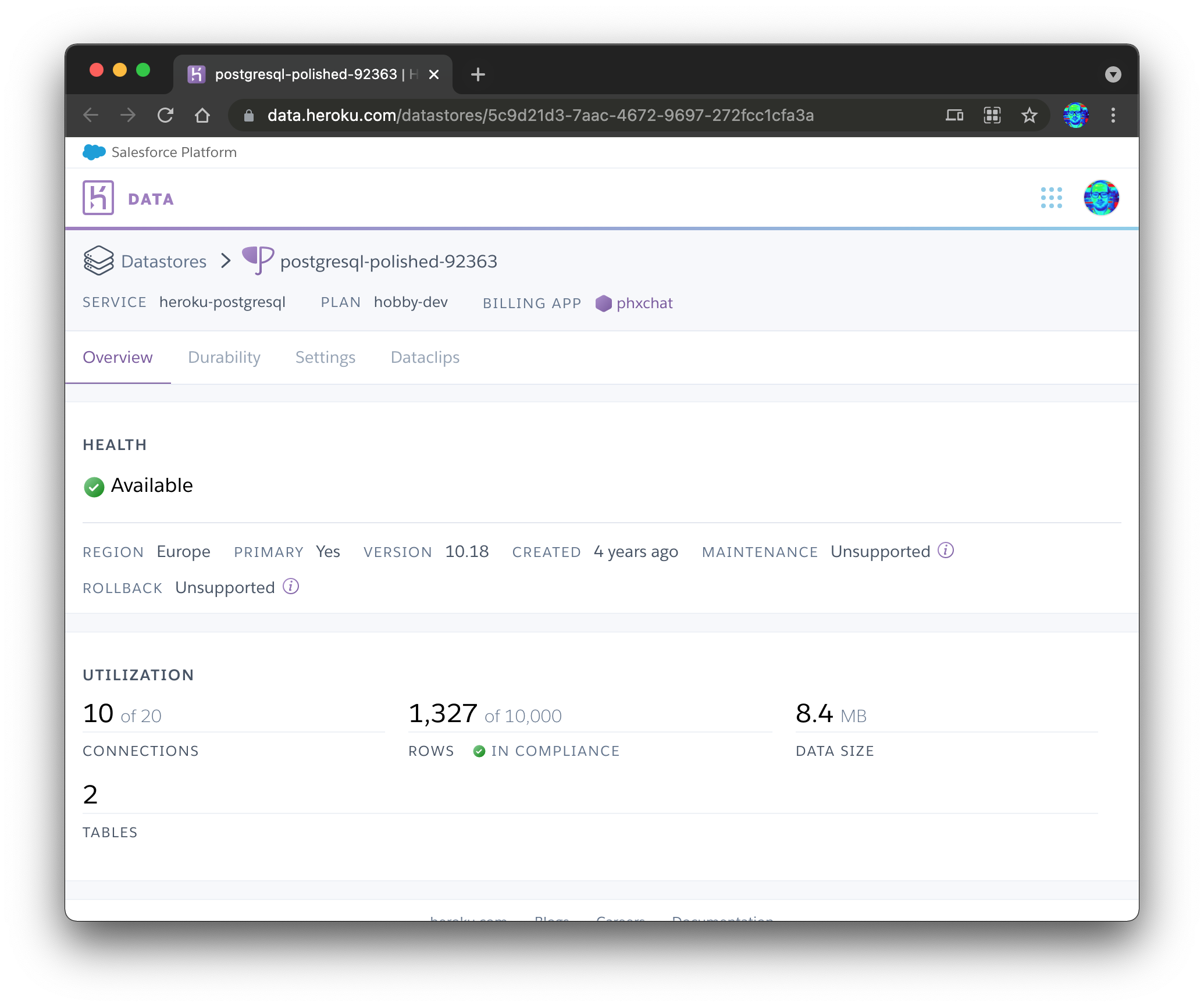Open the Rollback Unsupported info icon
The image size is (1204, 1007).
click(x=290, y=587)
